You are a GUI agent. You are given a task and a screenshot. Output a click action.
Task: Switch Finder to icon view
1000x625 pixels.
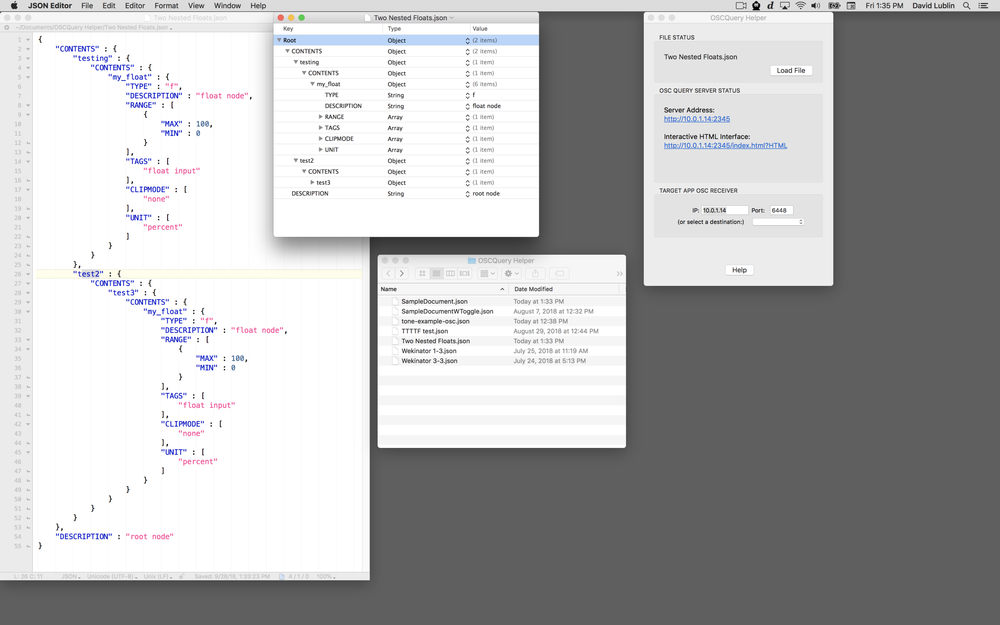pos(422,274)
